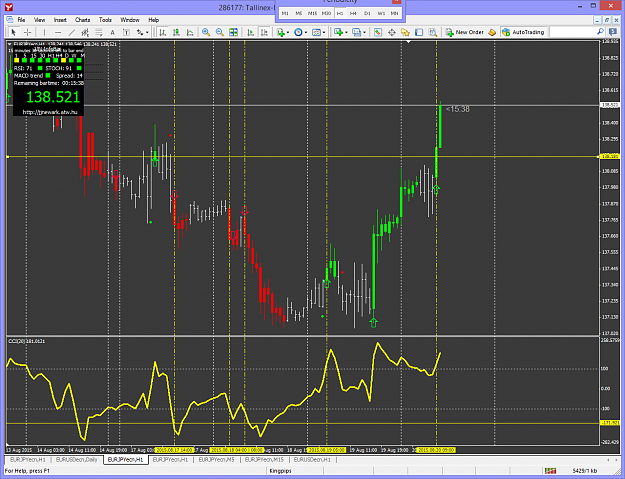Select the trendline drawing tool
Viewport: 625px width, 479px height.
coord(72,32)
